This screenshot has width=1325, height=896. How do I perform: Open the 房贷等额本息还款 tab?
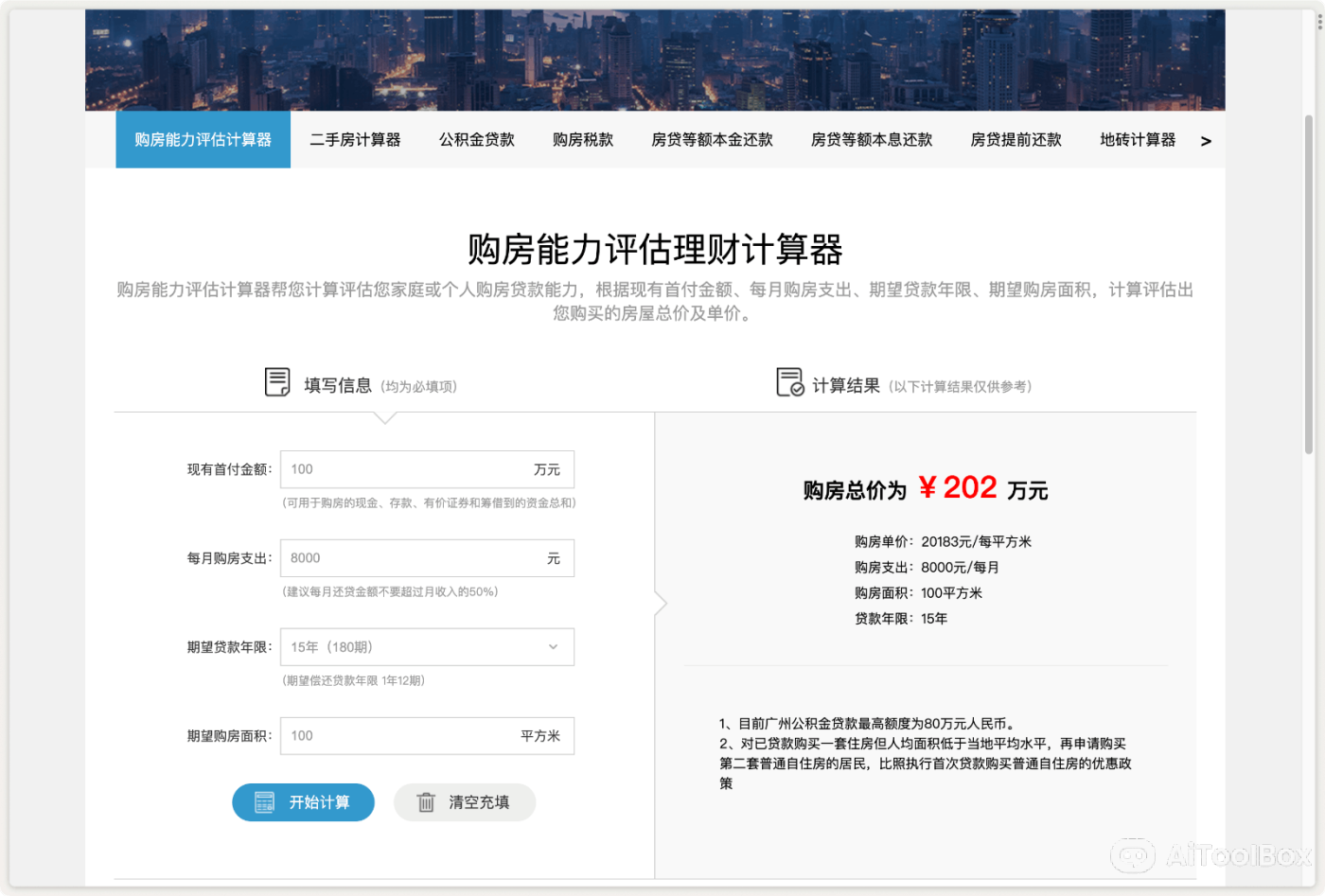tap(871, 139)
